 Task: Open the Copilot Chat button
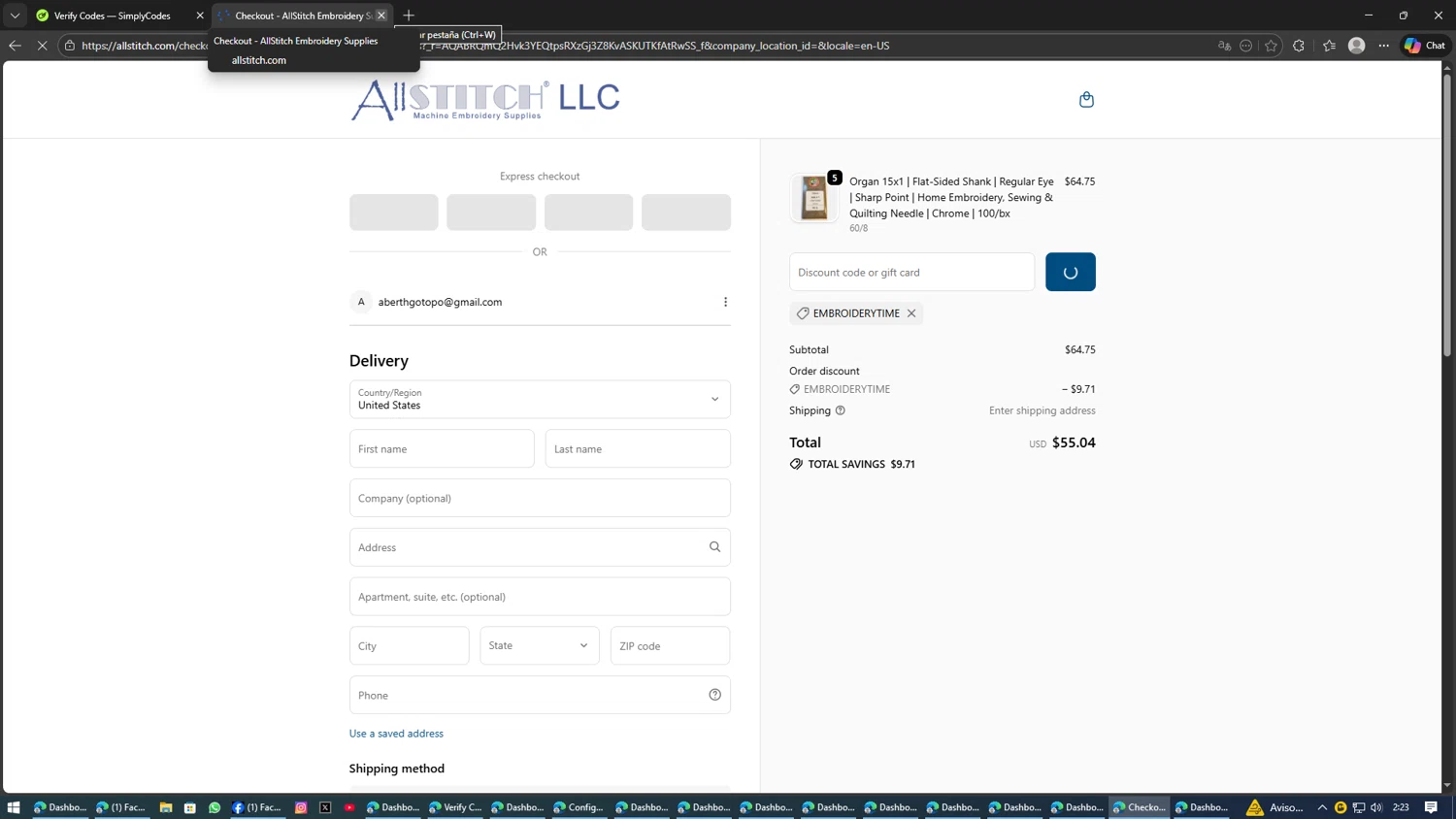(x=1425, y=46)
